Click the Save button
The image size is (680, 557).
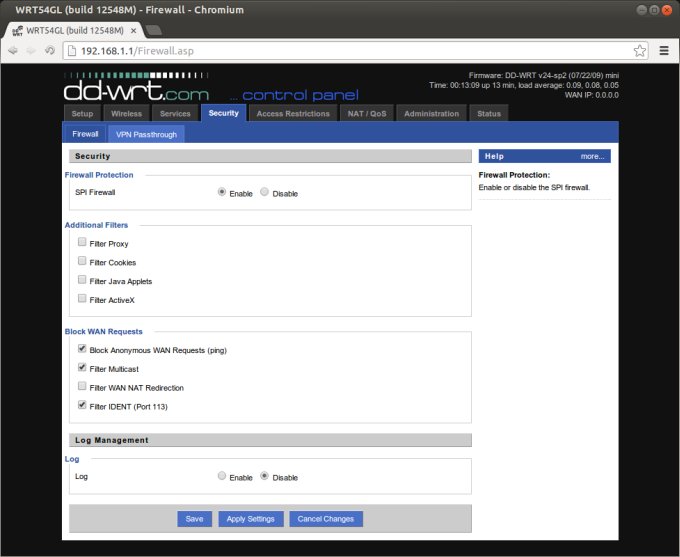pyautogui.click(x=194, y=519)
